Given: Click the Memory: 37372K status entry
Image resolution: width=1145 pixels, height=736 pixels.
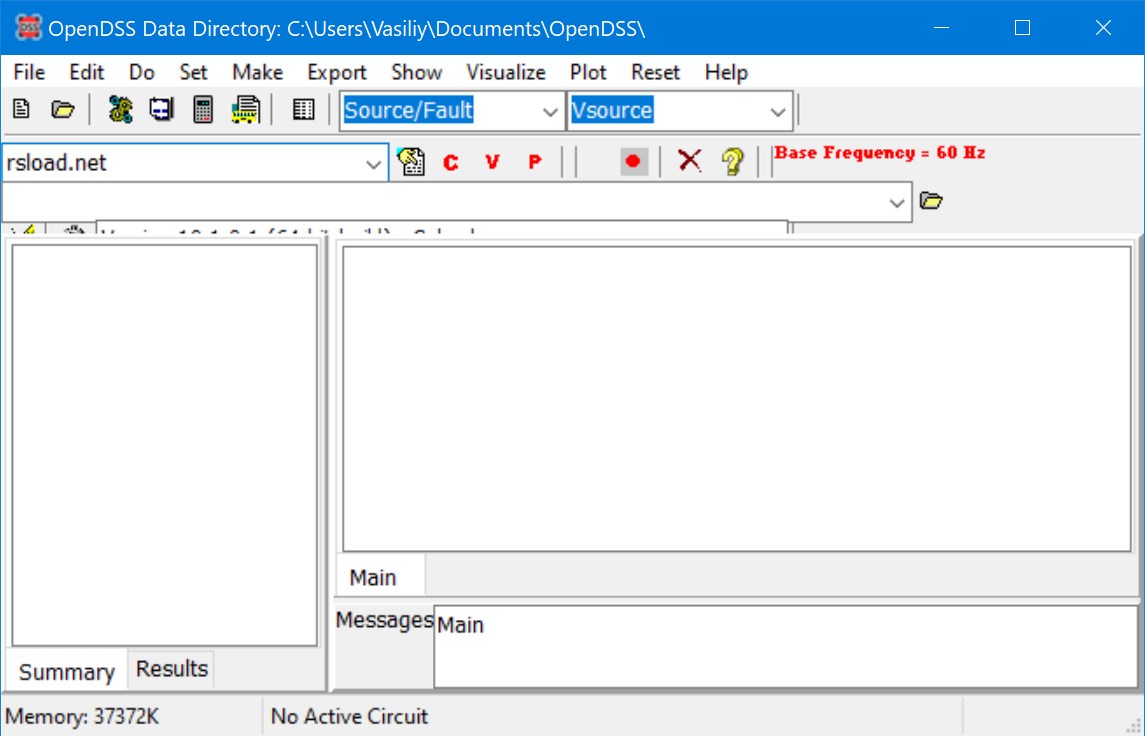Looking at the screenshot, I should [x=82, y=716].
